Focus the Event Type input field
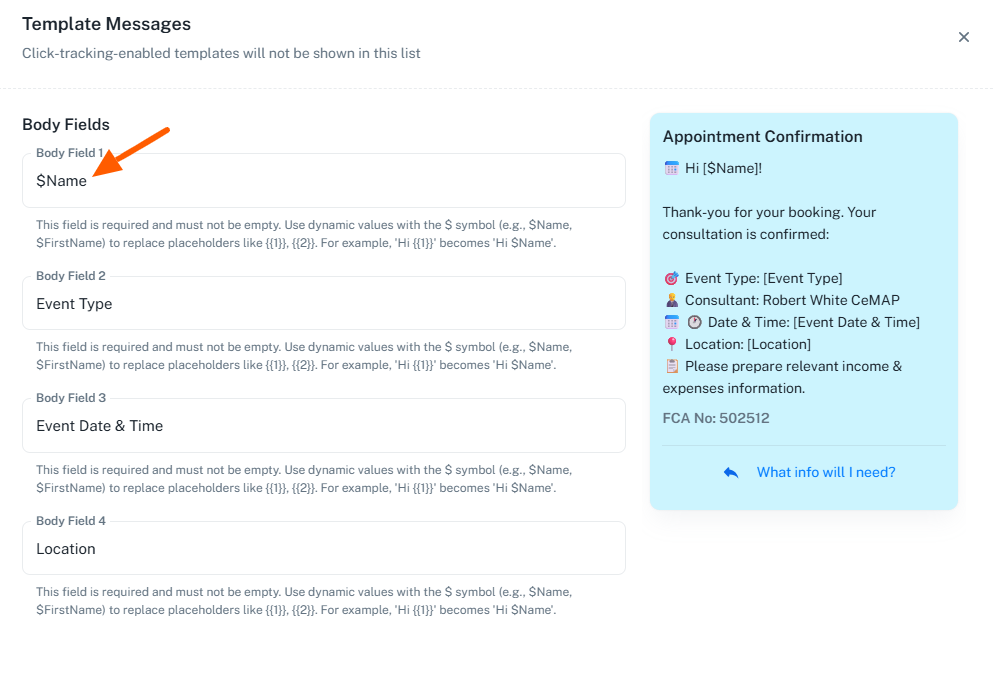Image resolution: width=994 pixels, height=680 pixels. [323, 304]
